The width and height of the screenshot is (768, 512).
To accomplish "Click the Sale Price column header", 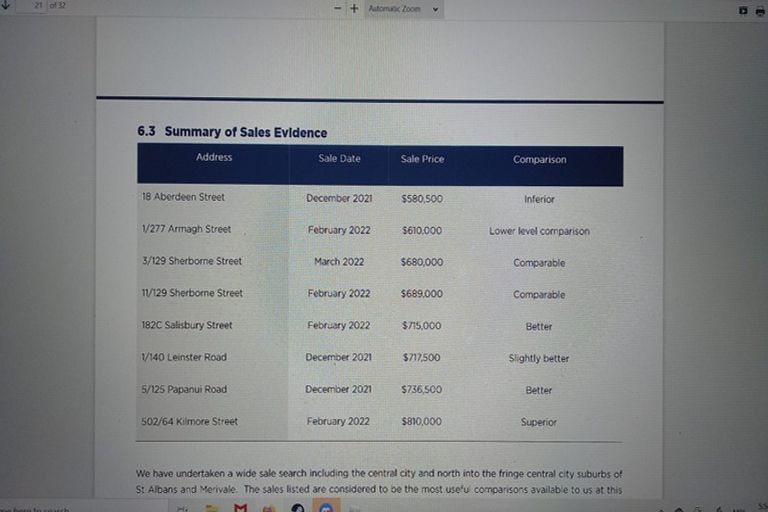I will click(422, 159).
